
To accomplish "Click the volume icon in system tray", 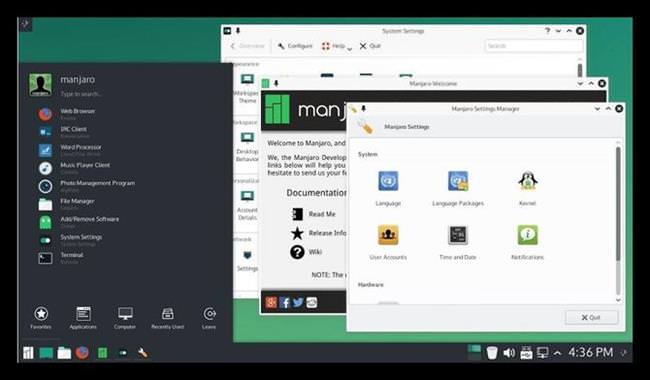I will 509,353.
